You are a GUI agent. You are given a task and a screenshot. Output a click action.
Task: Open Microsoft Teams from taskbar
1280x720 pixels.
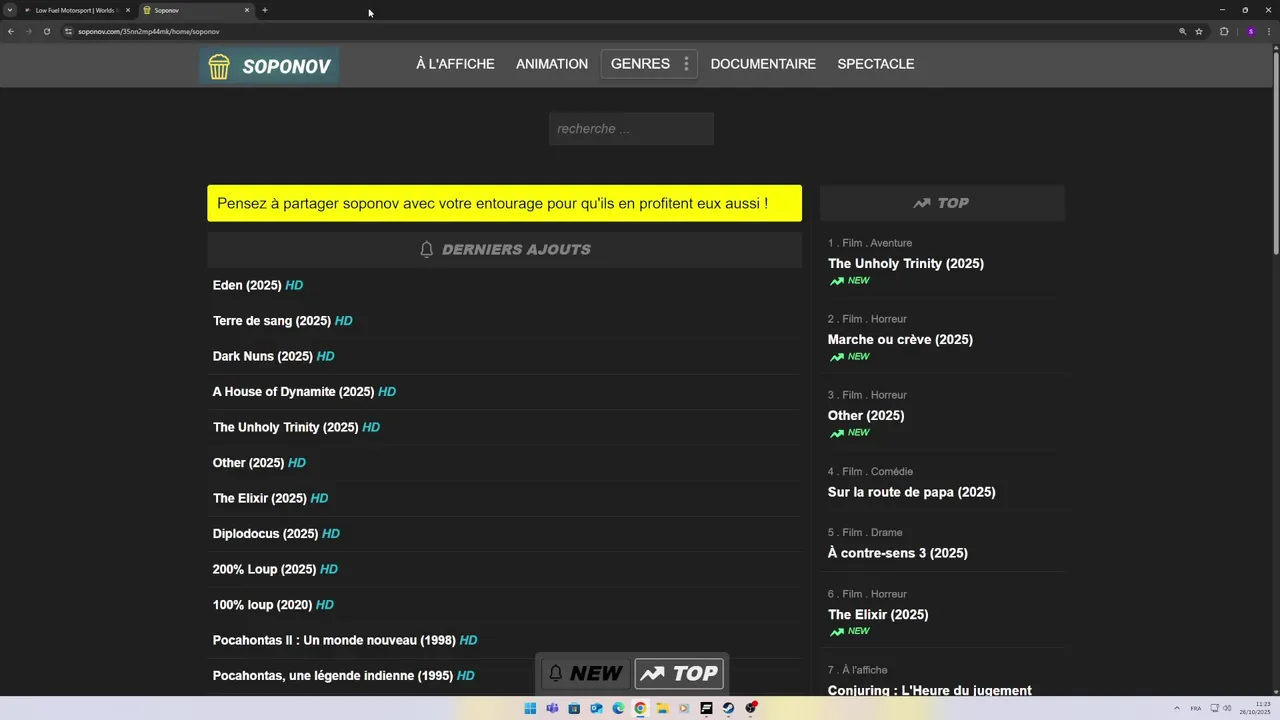click(x=552, y=708)
